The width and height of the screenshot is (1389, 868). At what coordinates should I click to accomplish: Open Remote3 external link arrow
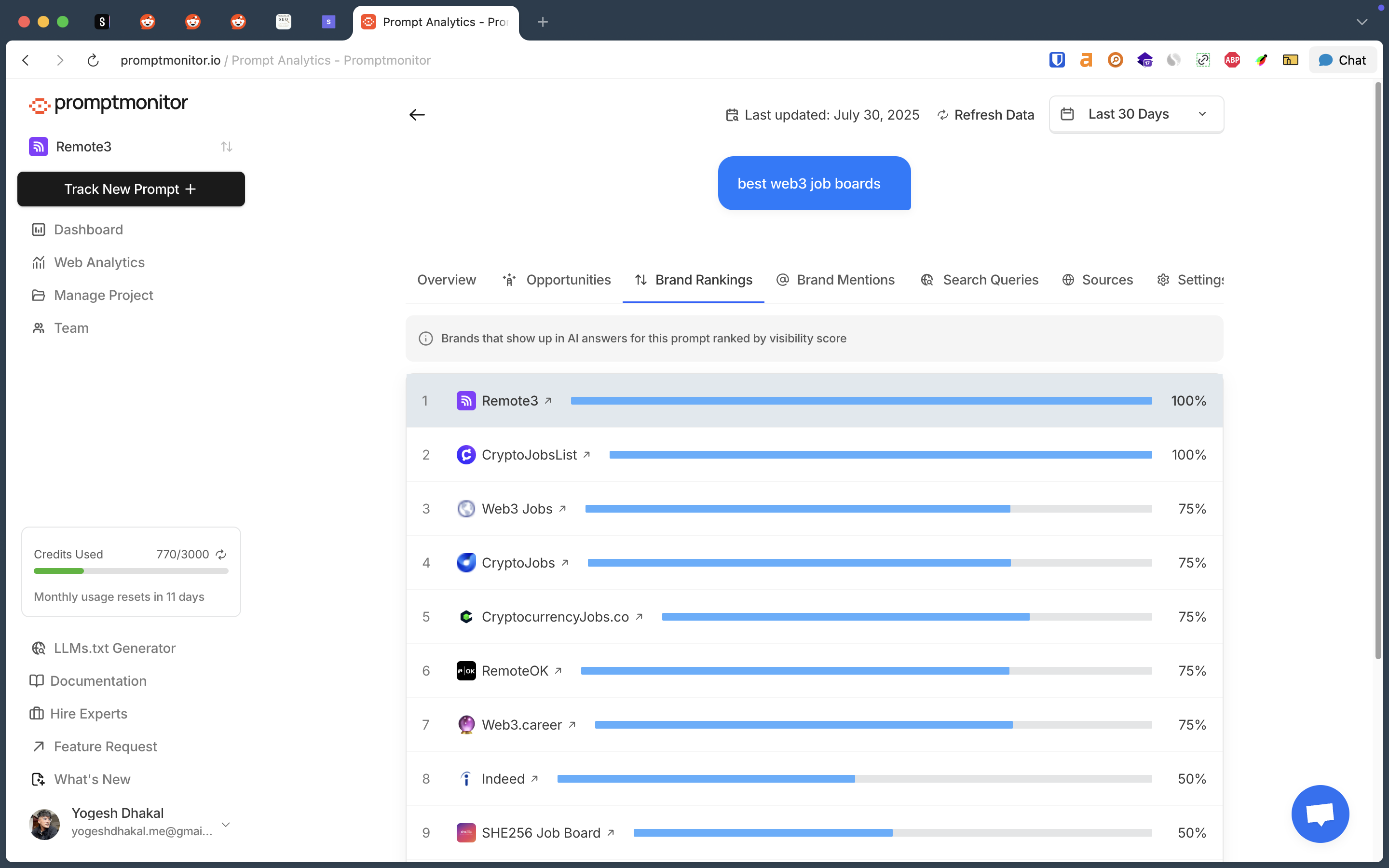pos(548,401)
